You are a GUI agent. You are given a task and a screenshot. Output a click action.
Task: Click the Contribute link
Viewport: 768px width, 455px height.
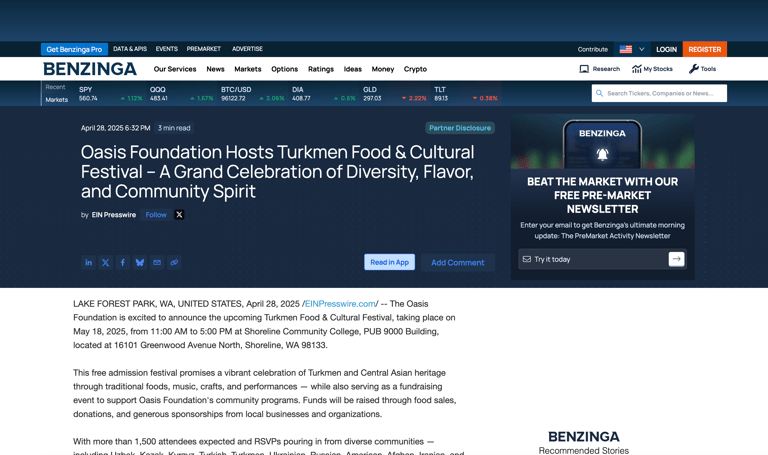[x=593, y=49]
